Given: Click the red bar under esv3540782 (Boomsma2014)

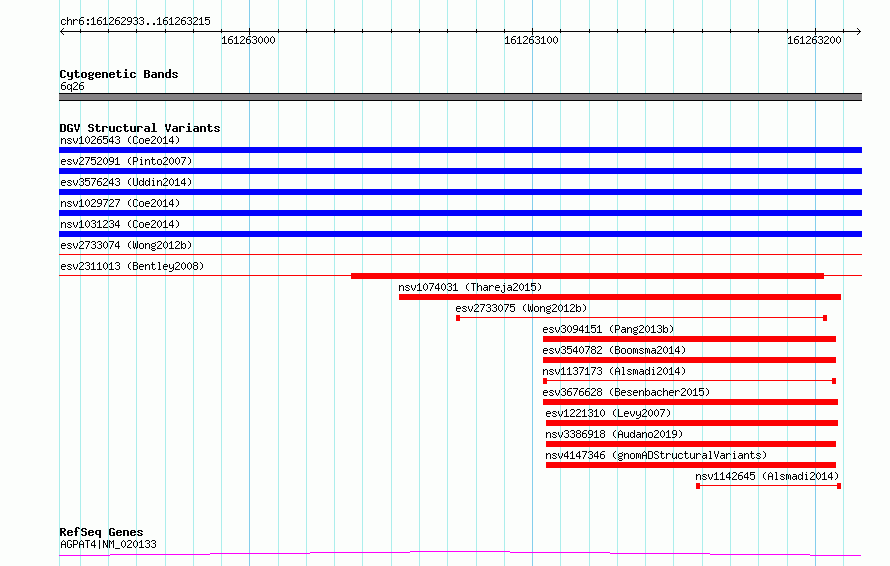Looking at the screenshot, I should [x=689, y=360].
